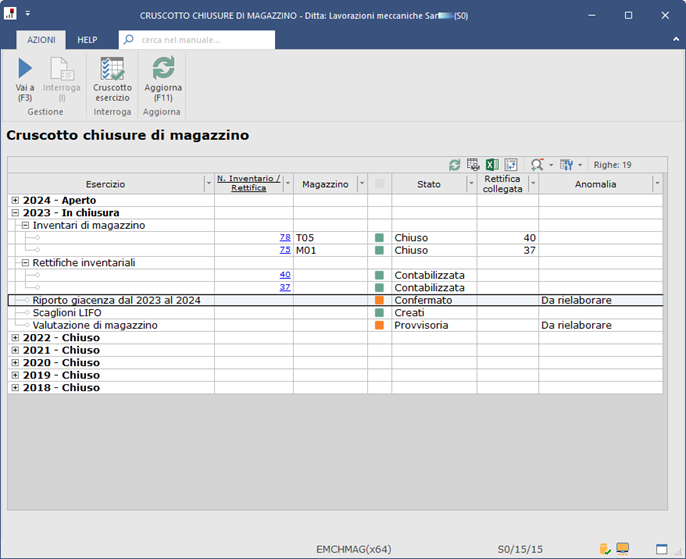This screenshot has width=686, height=559.
Task: Switch to the HELP ribbon tab
Action: pyautogui.click(x=87, y=40)
